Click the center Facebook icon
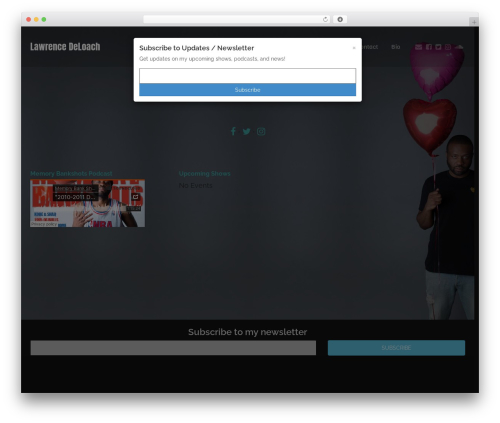 (233, 131)
